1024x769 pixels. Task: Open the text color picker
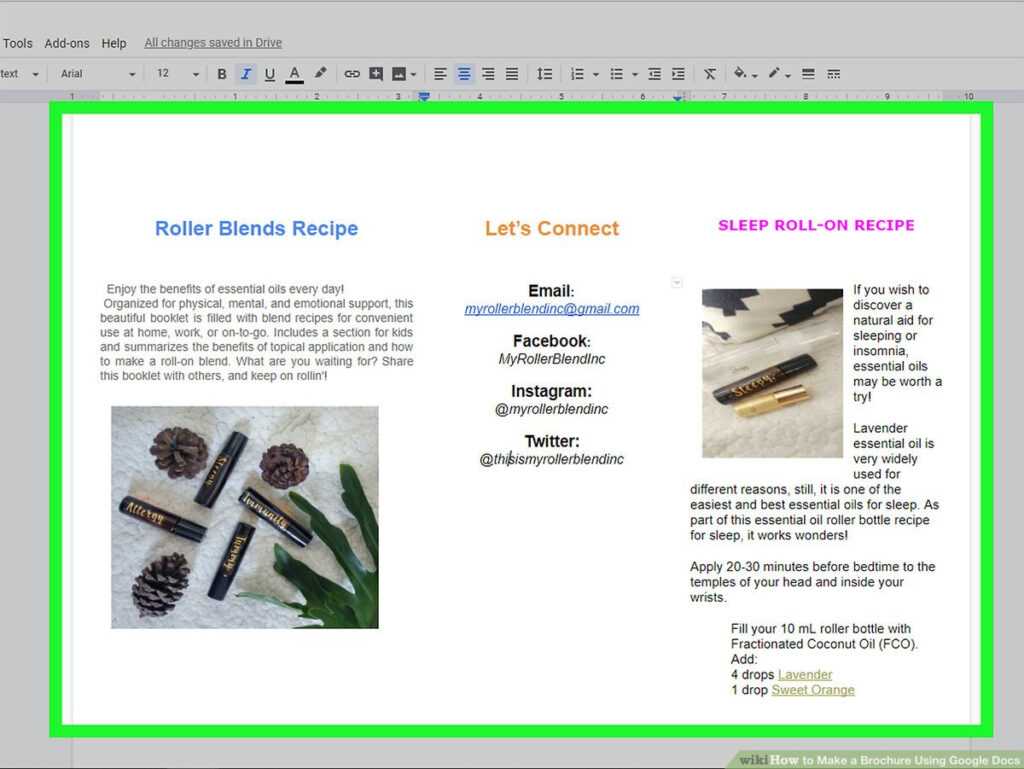(x=294, y=74)
